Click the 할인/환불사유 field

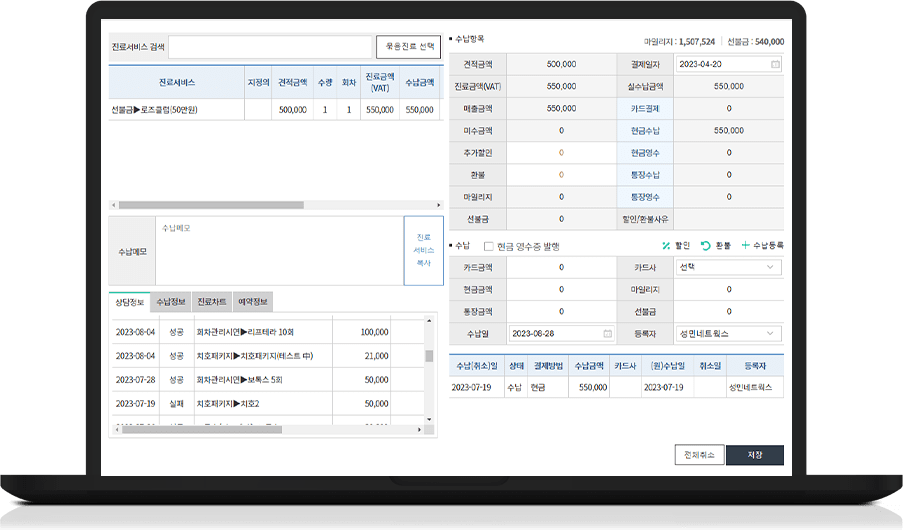point(729,219)
